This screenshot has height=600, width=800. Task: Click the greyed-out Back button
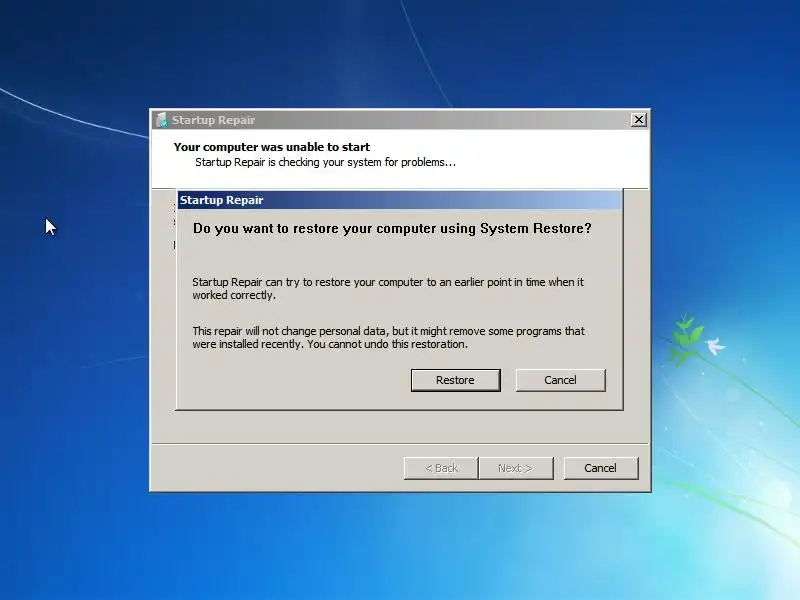pos(441,468)
